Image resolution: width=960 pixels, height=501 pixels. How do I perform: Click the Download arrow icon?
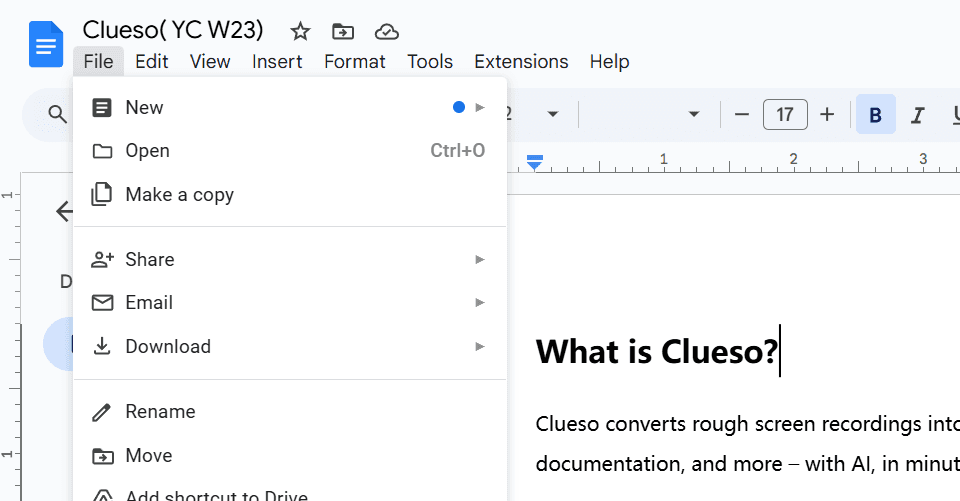[x=102, y=346]
